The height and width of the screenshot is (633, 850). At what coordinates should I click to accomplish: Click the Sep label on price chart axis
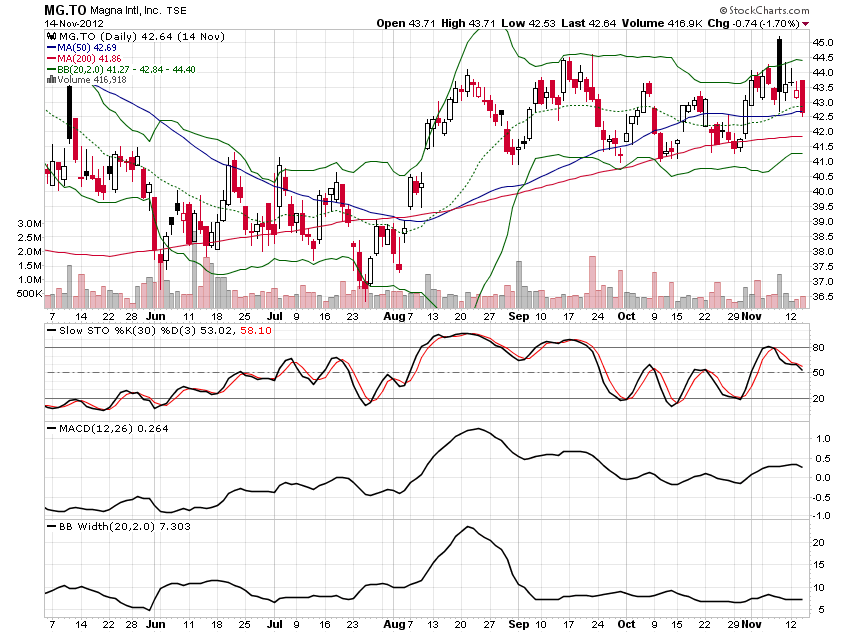519,316
